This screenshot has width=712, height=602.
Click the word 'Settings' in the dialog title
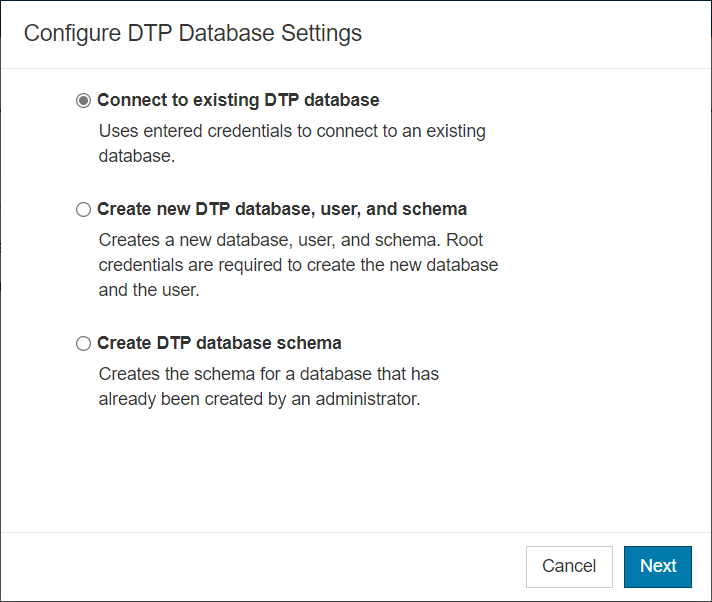321,34
